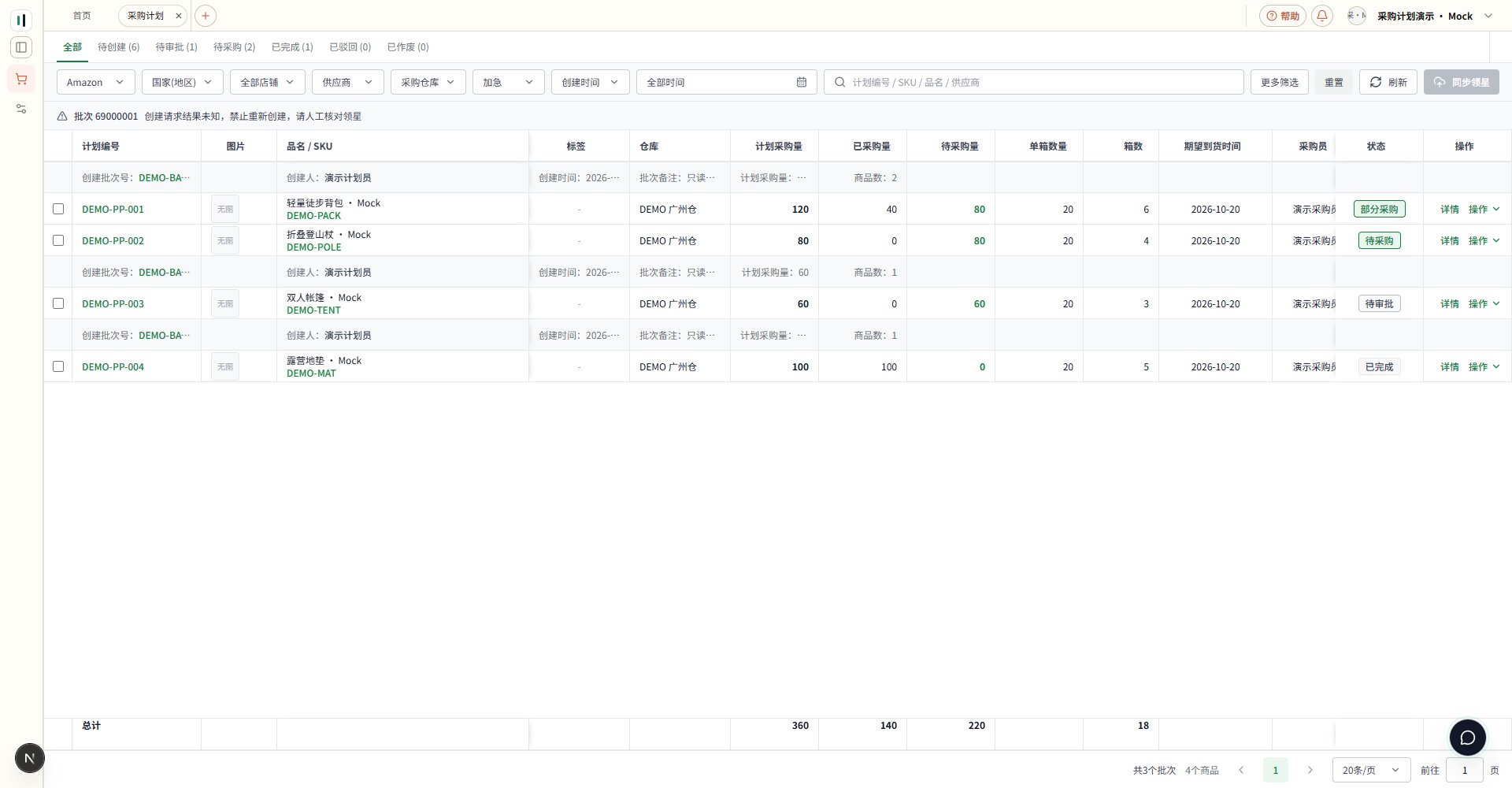Image resolution: width=1512 pixels, height=788 pixels.
Task: Close the 采购计划 tab
Action: tap(179, 16)
